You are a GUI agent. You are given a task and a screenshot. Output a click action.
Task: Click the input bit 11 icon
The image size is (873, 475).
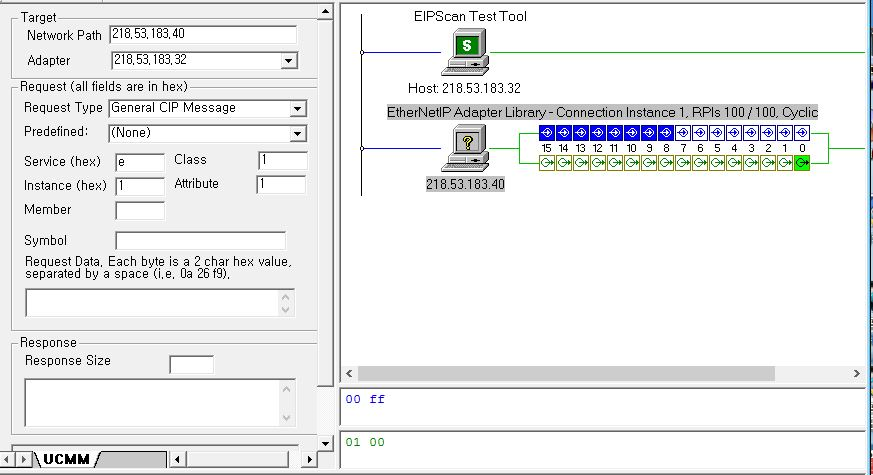point(615,133)
